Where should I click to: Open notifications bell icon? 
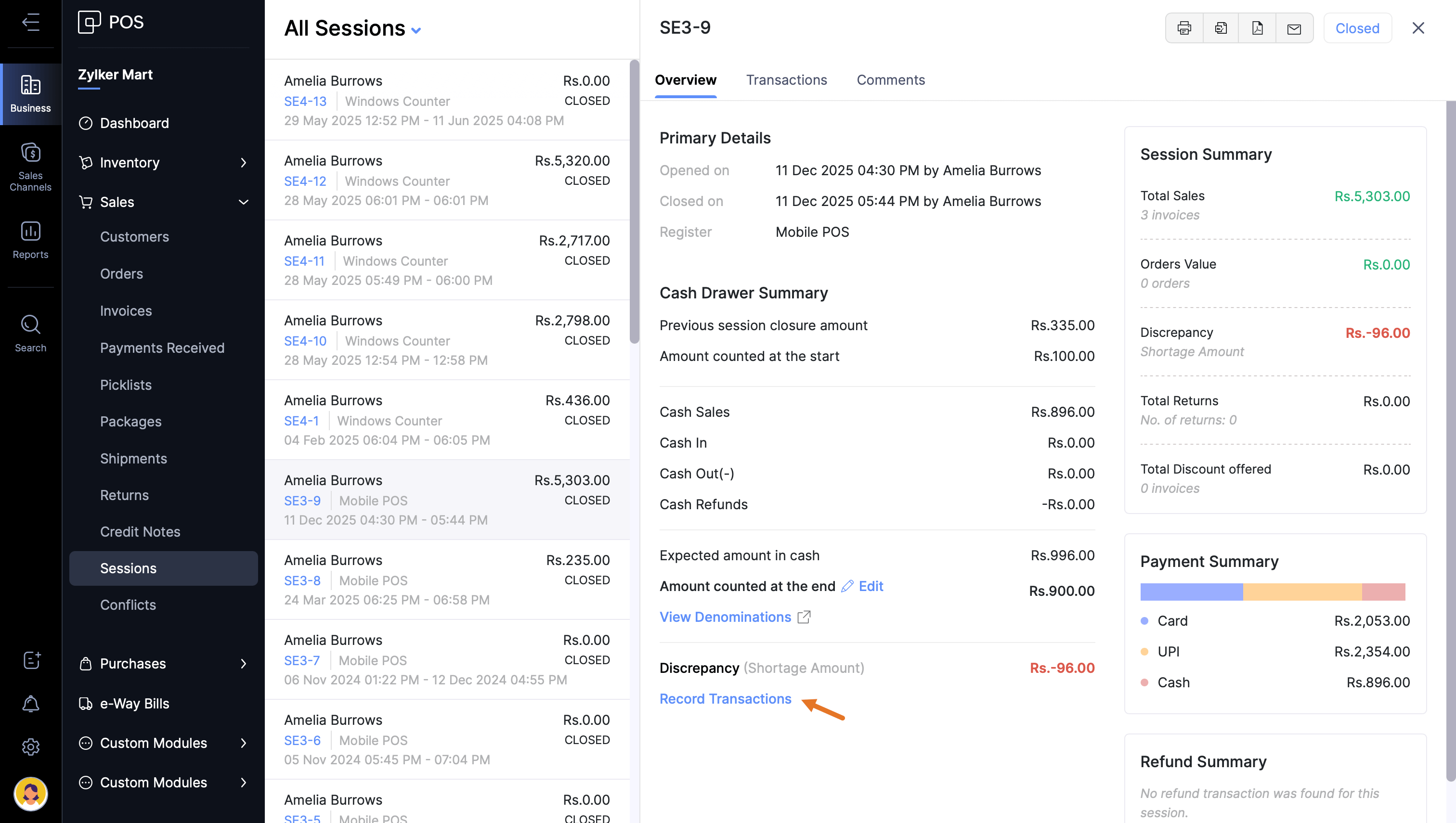click(x=30, y=704)
